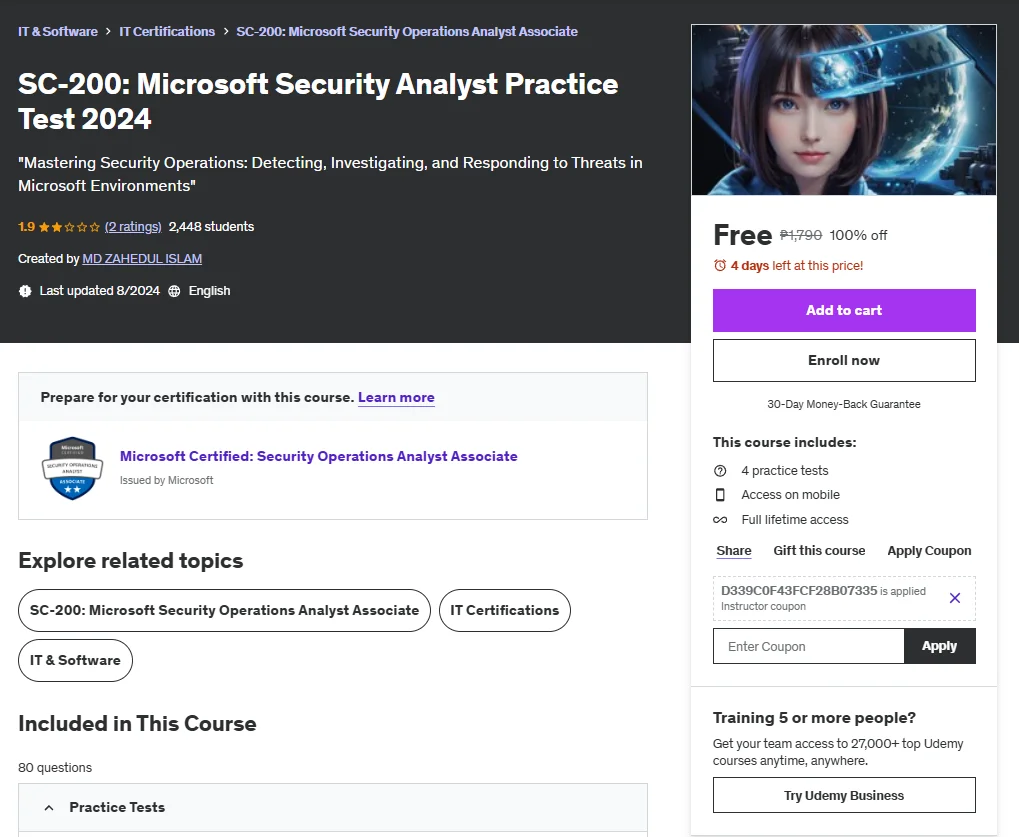
Task: Click the Enroll now button
Action: click(844, 361)
